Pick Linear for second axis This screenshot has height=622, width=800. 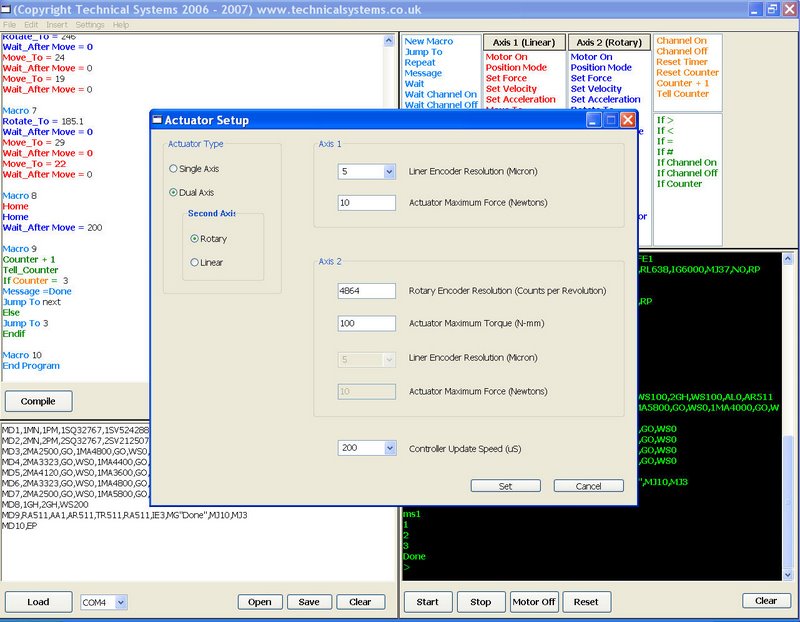pos(194,262)
